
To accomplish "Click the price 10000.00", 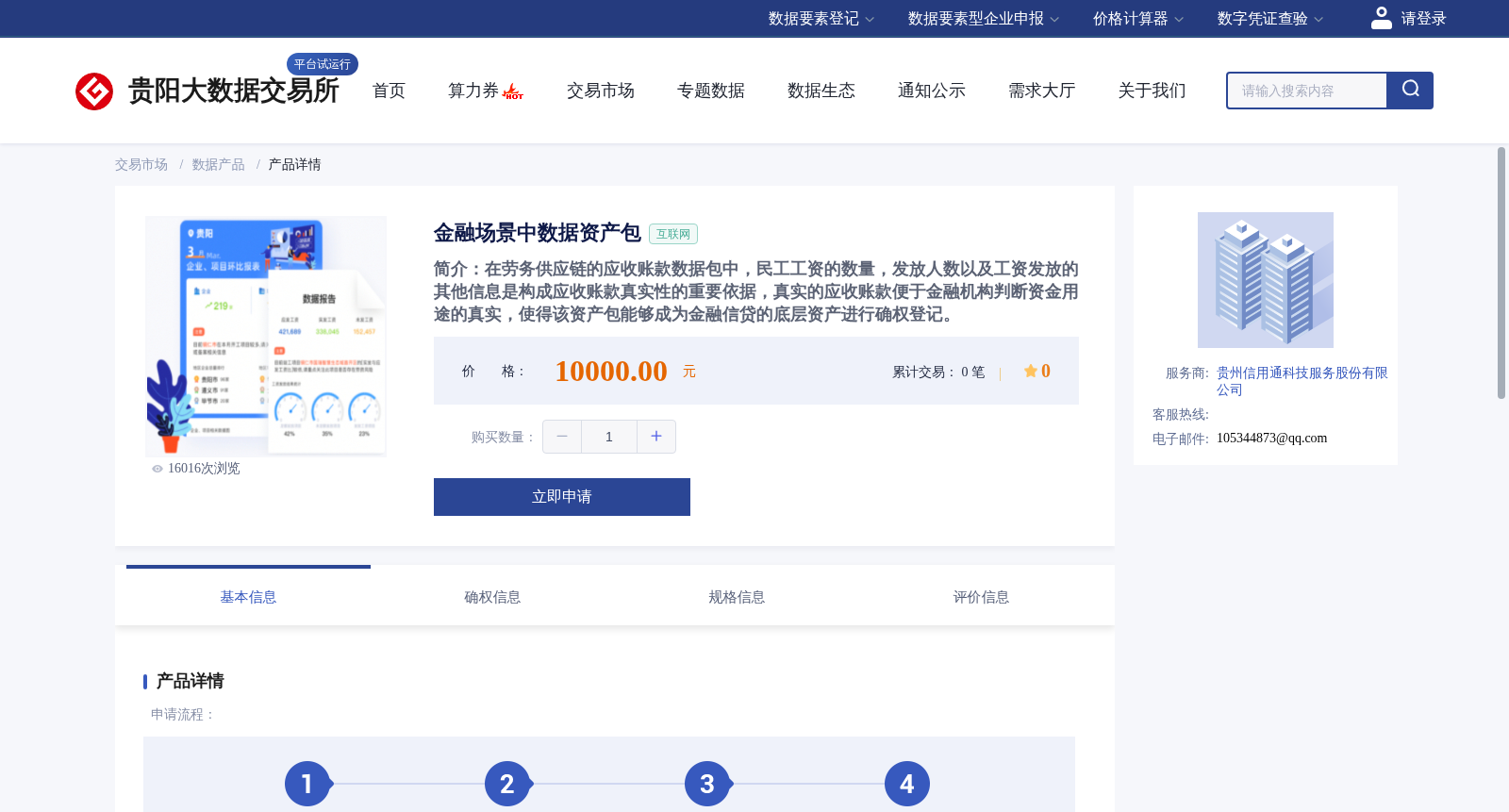I will pos(611,372).
